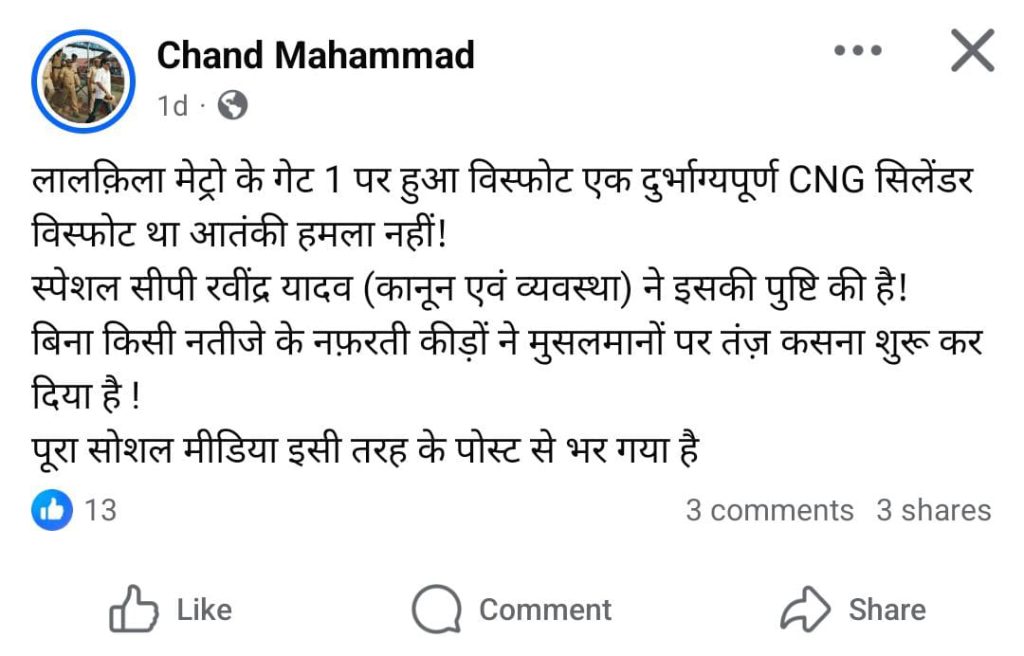Tap the Like button label
Image resolution: width=1024 pixels, height=656 pixels.
[204, 610]
